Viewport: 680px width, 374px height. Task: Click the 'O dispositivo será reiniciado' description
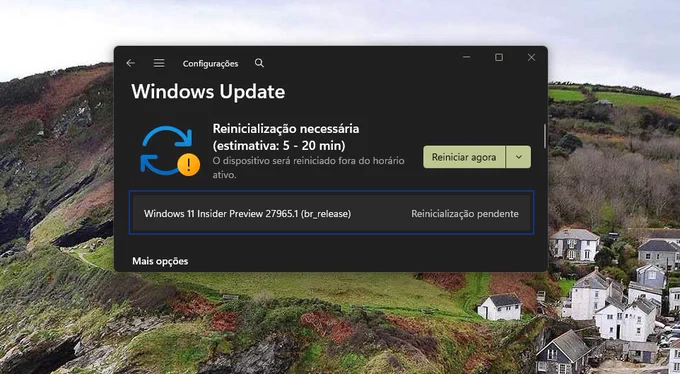[x=308, y=167]
